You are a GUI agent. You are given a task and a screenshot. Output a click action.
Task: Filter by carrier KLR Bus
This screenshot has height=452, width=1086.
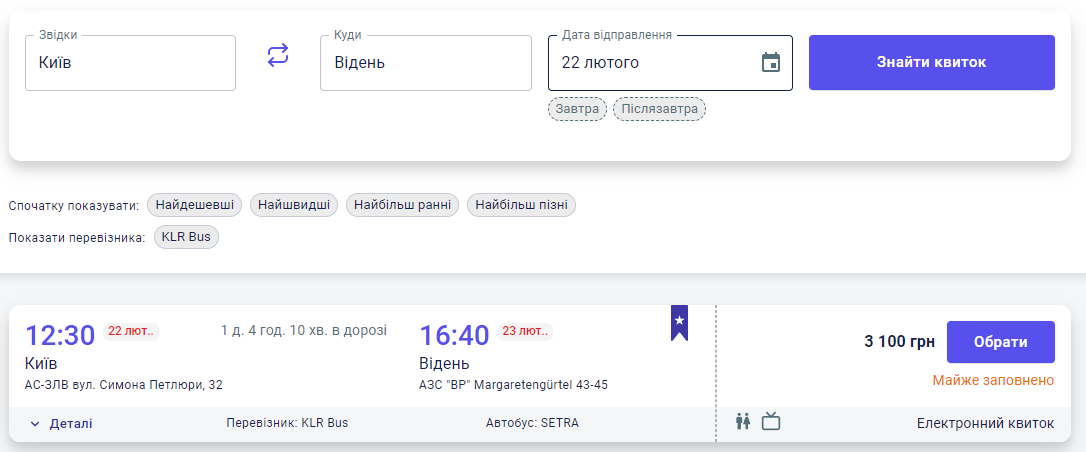(186, 237)
